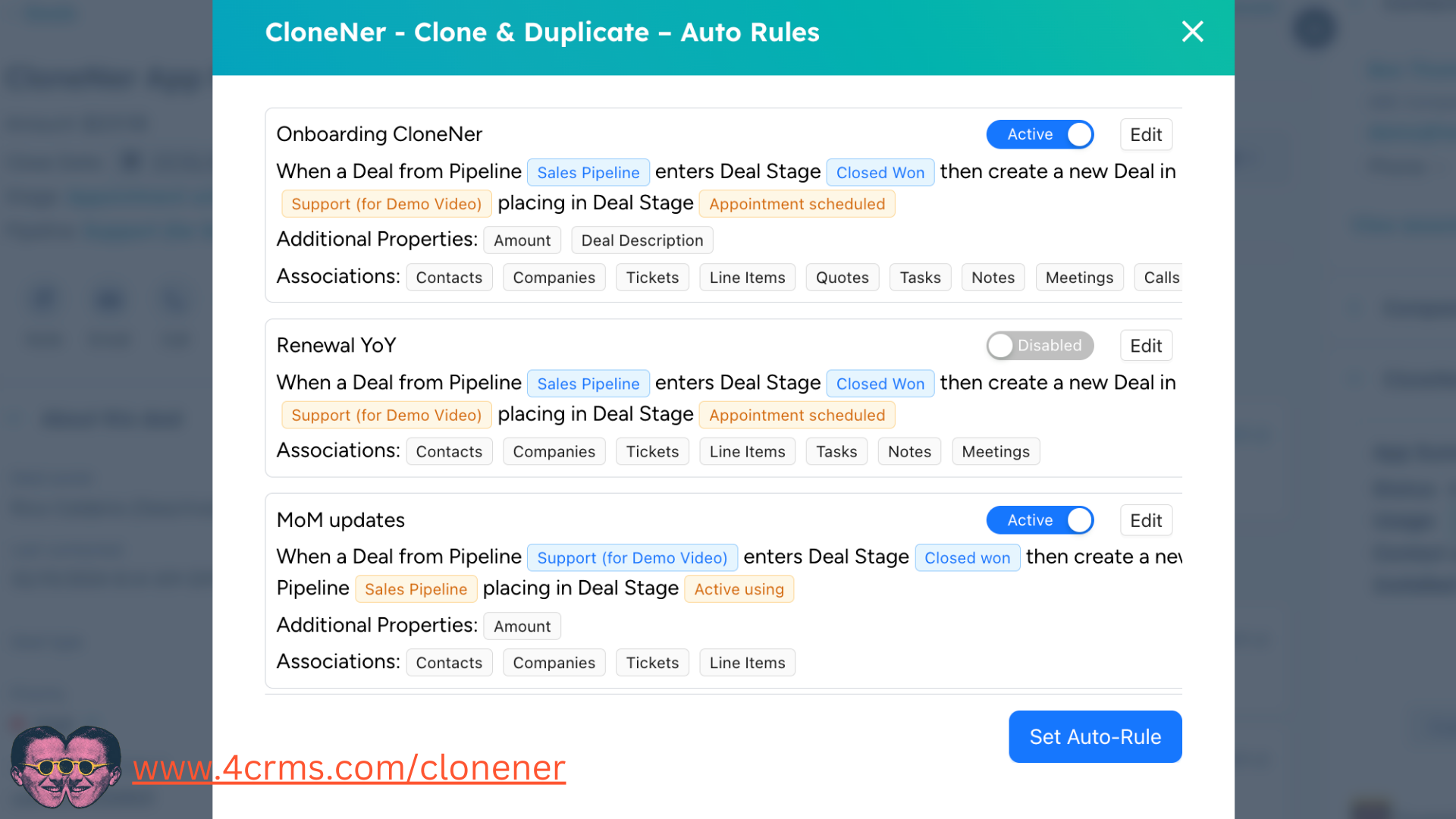Viewport: 1456px width, 819px height.
Task: Close the CloneNer Auto Rules dialog
Action: coord(1192,32)
